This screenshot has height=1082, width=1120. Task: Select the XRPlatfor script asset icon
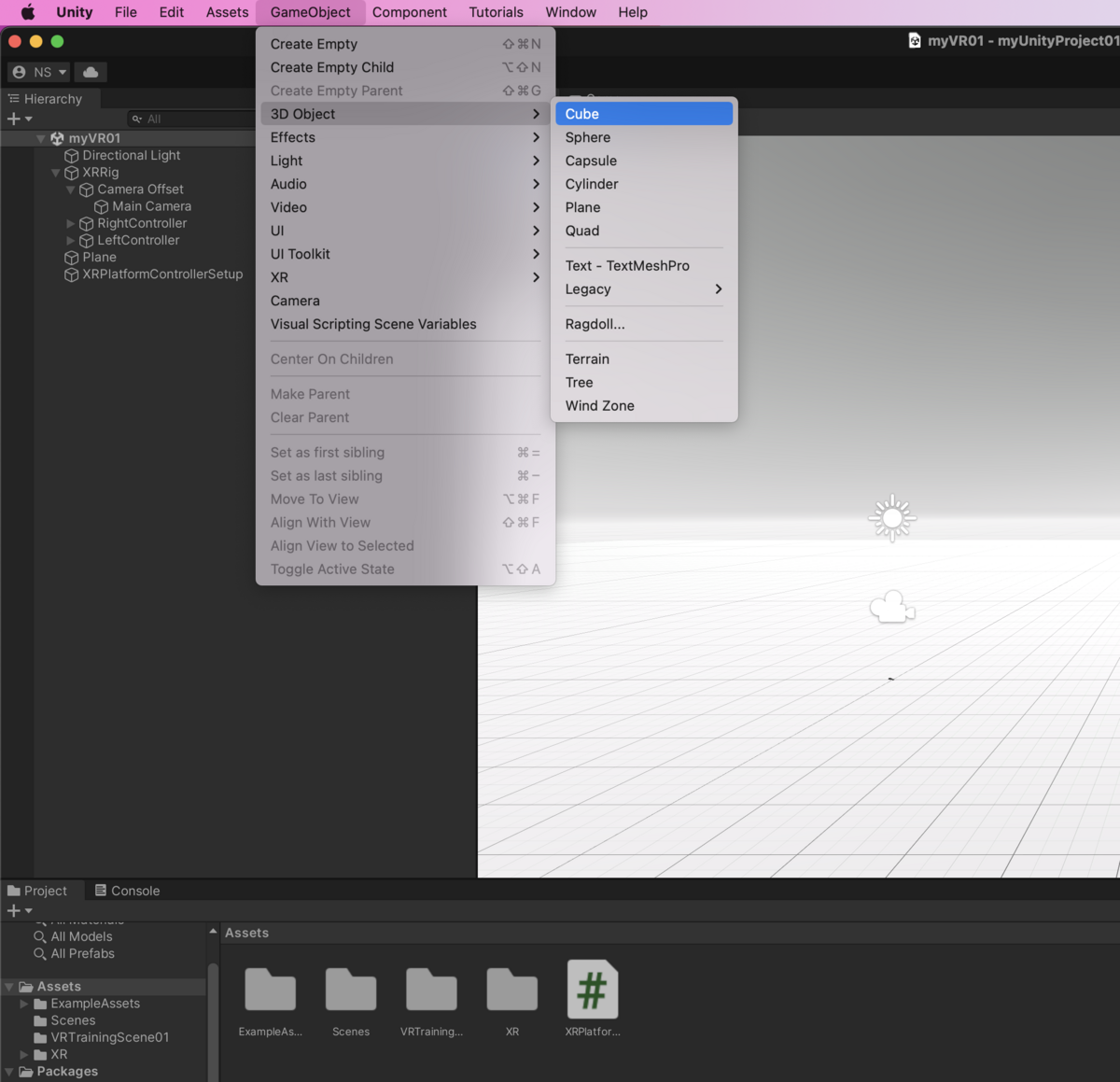[x=593, y=990]
